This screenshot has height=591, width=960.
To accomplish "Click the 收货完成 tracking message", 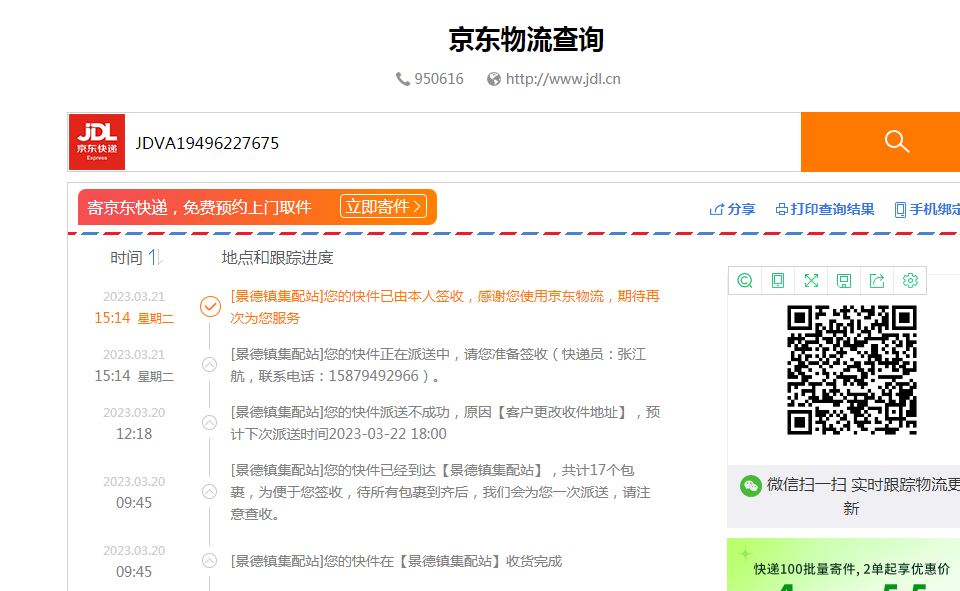I will coord(396,562).
